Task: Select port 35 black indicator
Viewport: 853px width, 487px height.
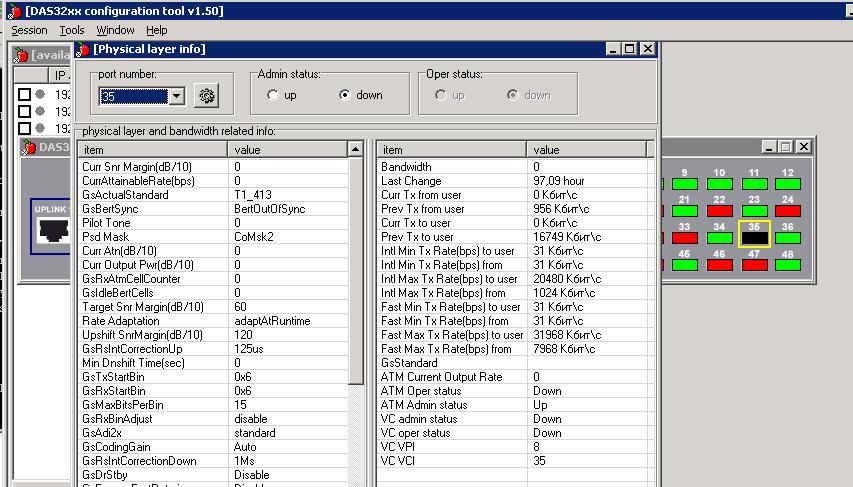Action: pyautogui.click(x=755, y=239)
